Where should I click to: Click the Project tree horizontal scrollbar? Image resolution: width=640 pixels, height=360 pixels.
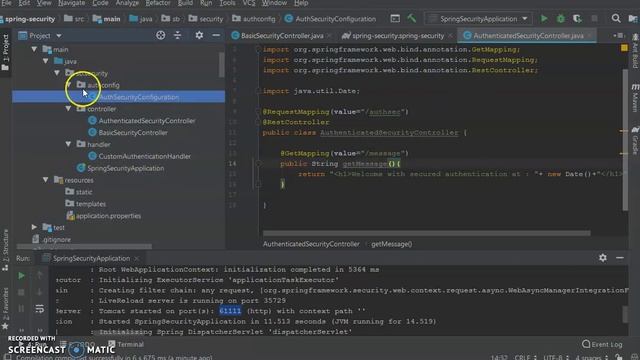pos(84,247)
